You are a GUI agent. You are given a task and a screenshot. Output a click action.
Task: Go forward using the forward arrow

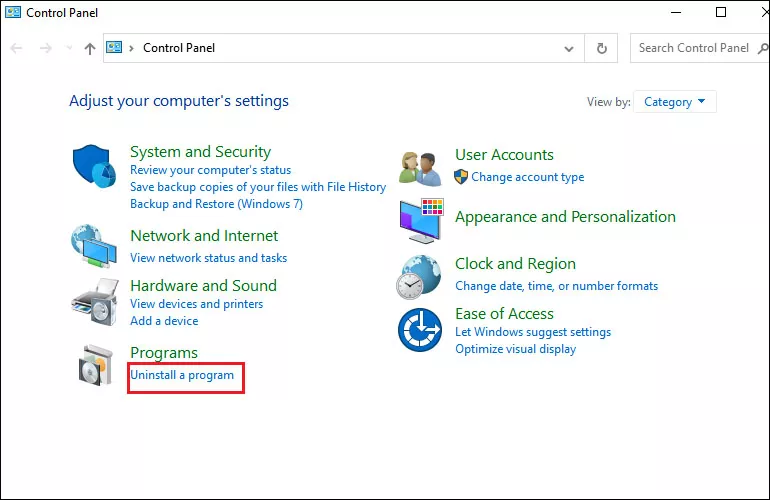point(46,48)
